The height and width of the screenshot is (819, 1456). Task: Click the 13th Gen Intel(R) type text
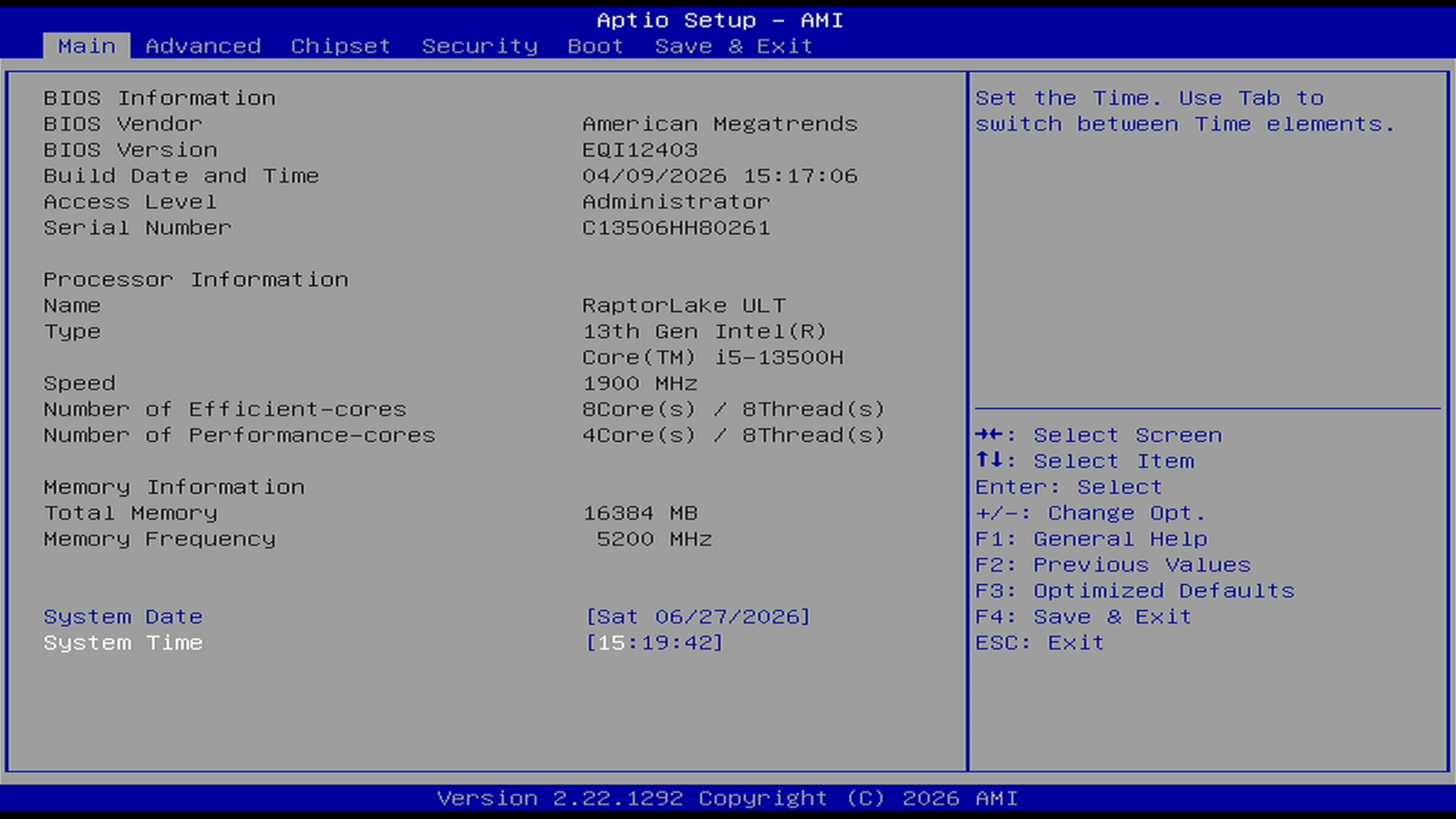click(x=705, y=332)
